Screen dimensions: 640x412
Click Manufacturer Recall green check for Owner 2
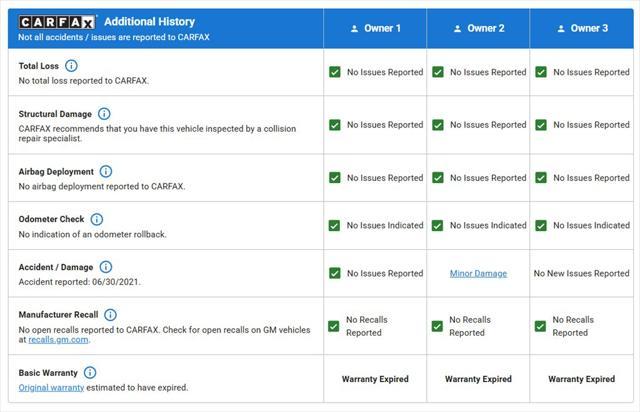click(437, 326)
